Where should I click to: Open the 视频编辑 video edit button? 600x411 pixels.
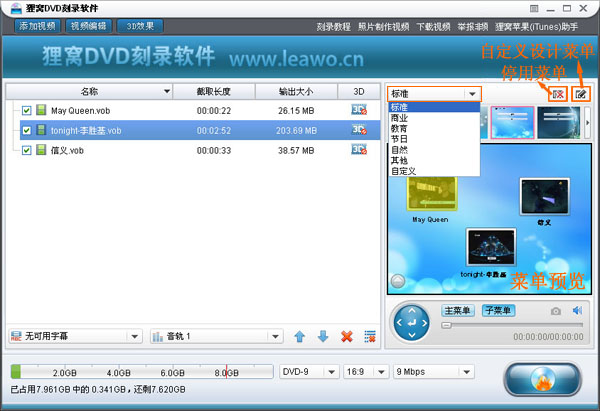click(88, 26)
